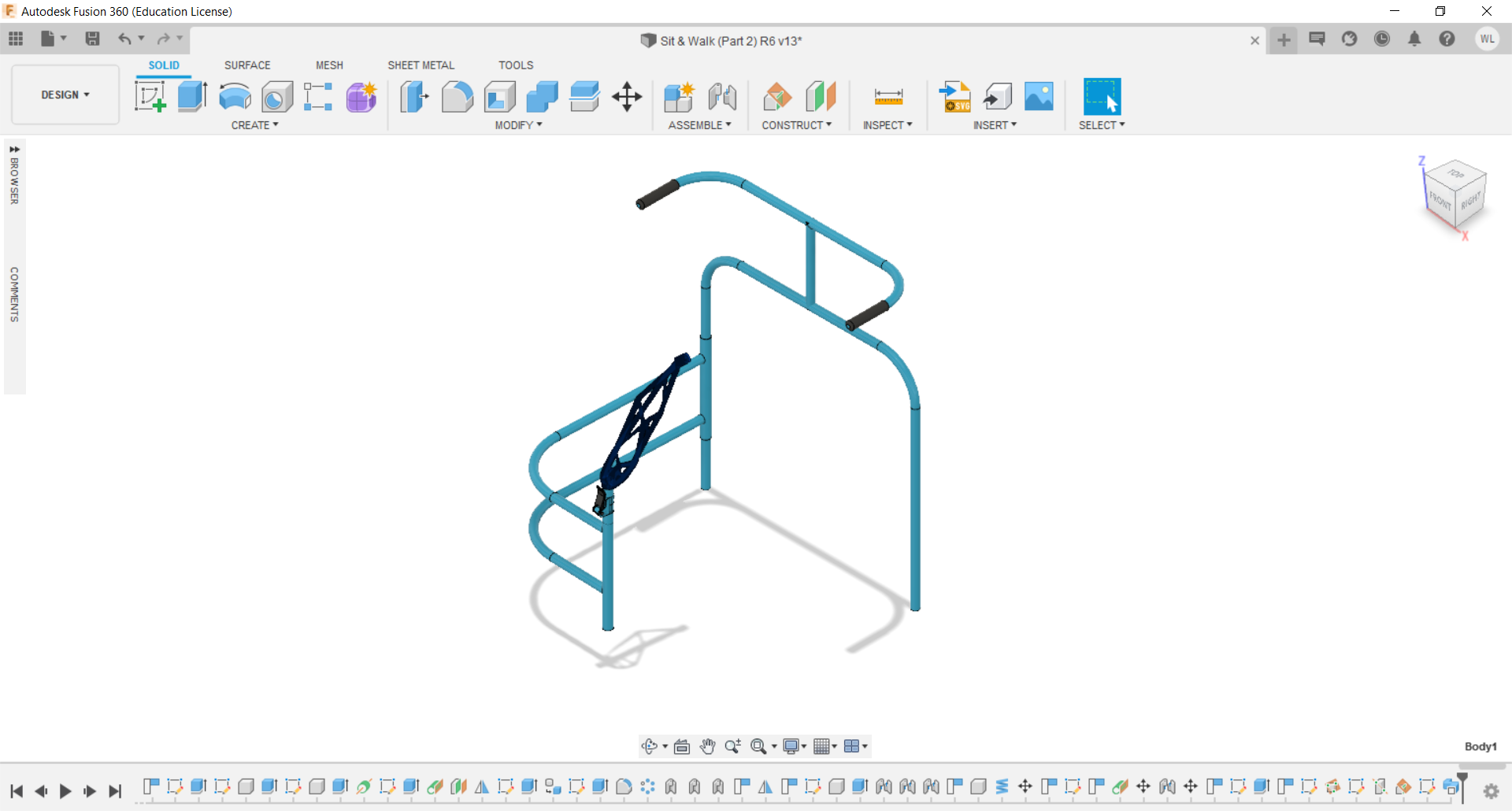This screenshot has height=811, width=1512.
Task: Create a New Component via Assemble icon
Action: pos(679,96)
